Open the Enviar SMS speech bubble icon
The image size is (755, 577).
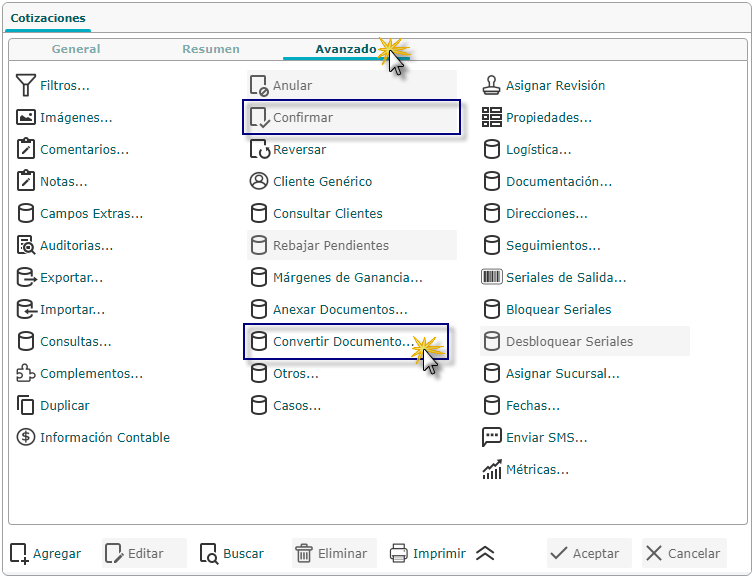point(492,437)
